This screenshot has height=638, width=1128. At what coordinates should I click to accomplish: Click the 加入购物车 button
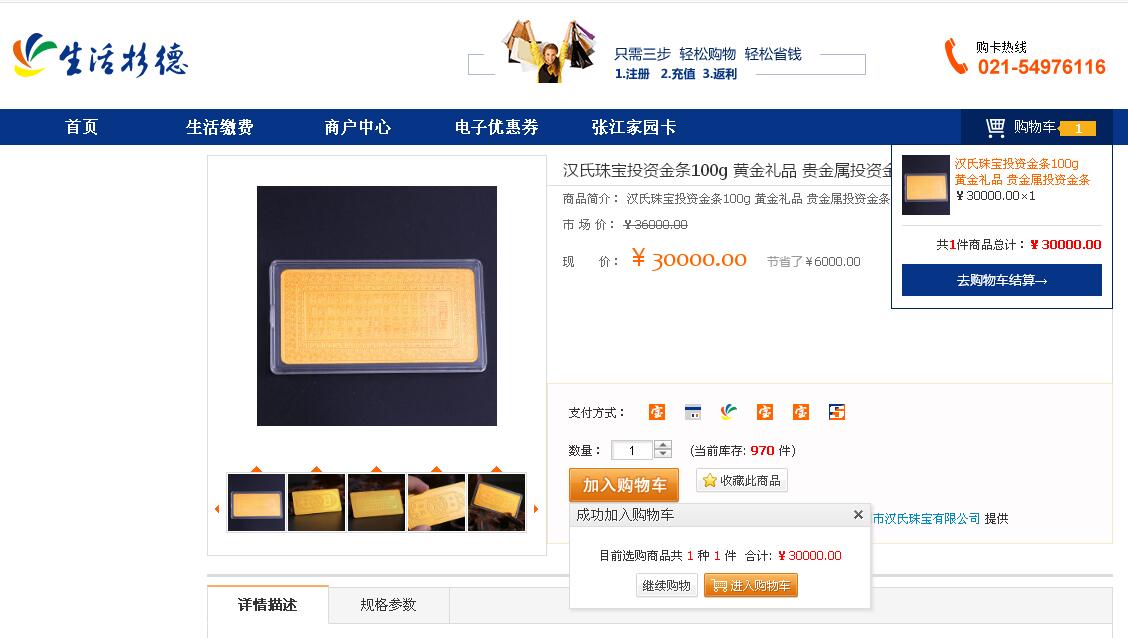click(624, 486)
